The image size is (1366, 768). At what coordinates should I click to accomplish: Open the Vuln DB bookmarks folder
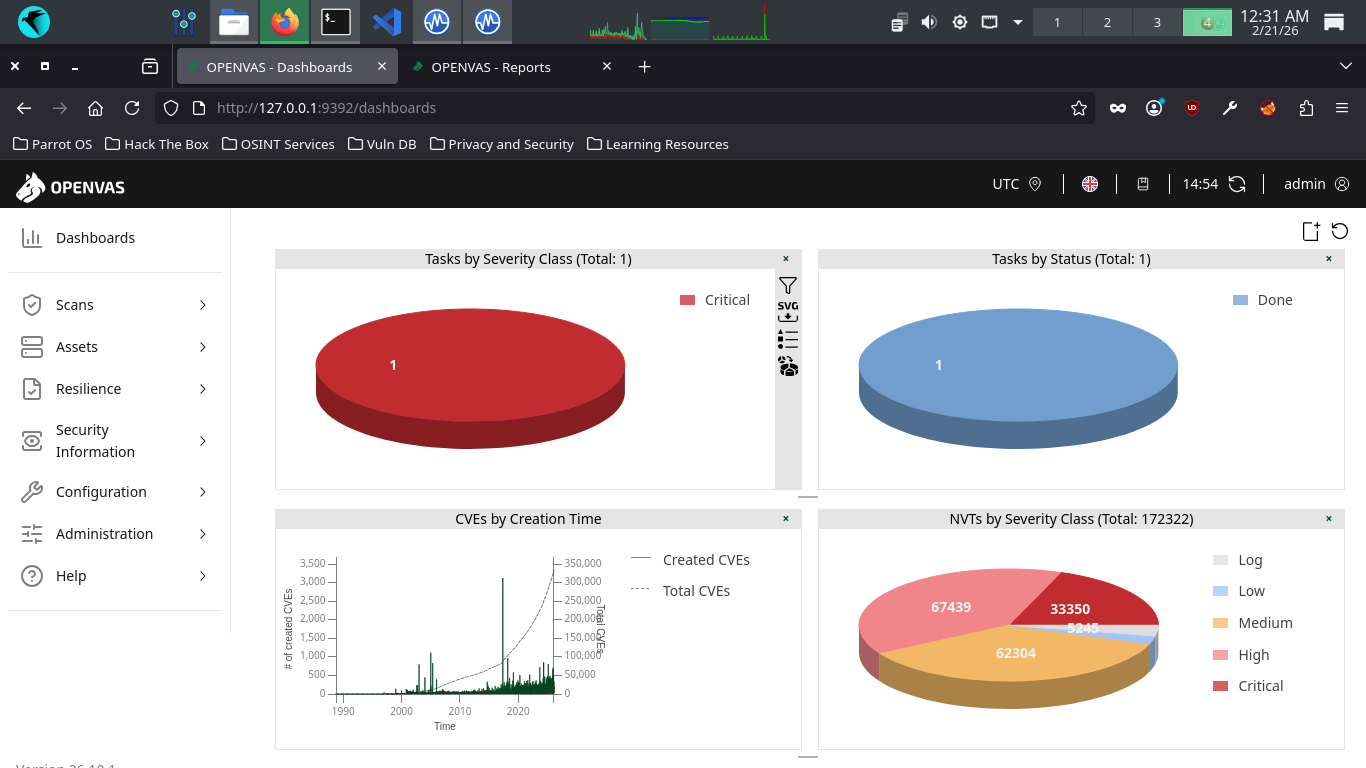pos(382,144)
